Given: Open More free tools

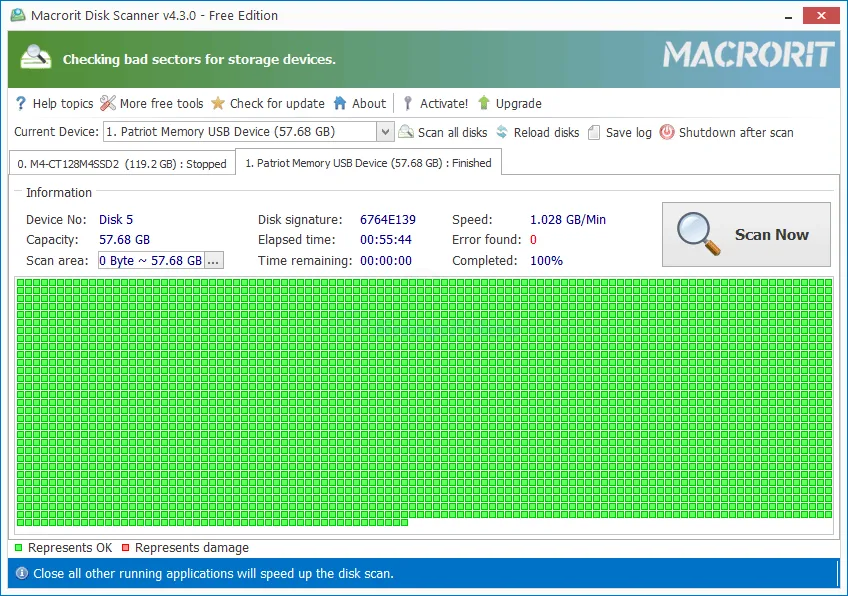Looking at the screenshot, I should pos(162,103).
